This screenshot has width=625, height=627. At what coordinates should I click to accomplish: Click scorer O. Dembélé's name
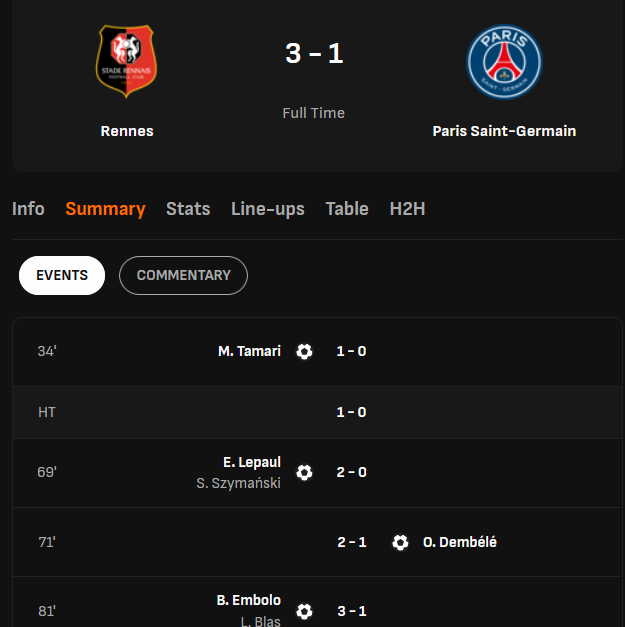tap(459, 542)
